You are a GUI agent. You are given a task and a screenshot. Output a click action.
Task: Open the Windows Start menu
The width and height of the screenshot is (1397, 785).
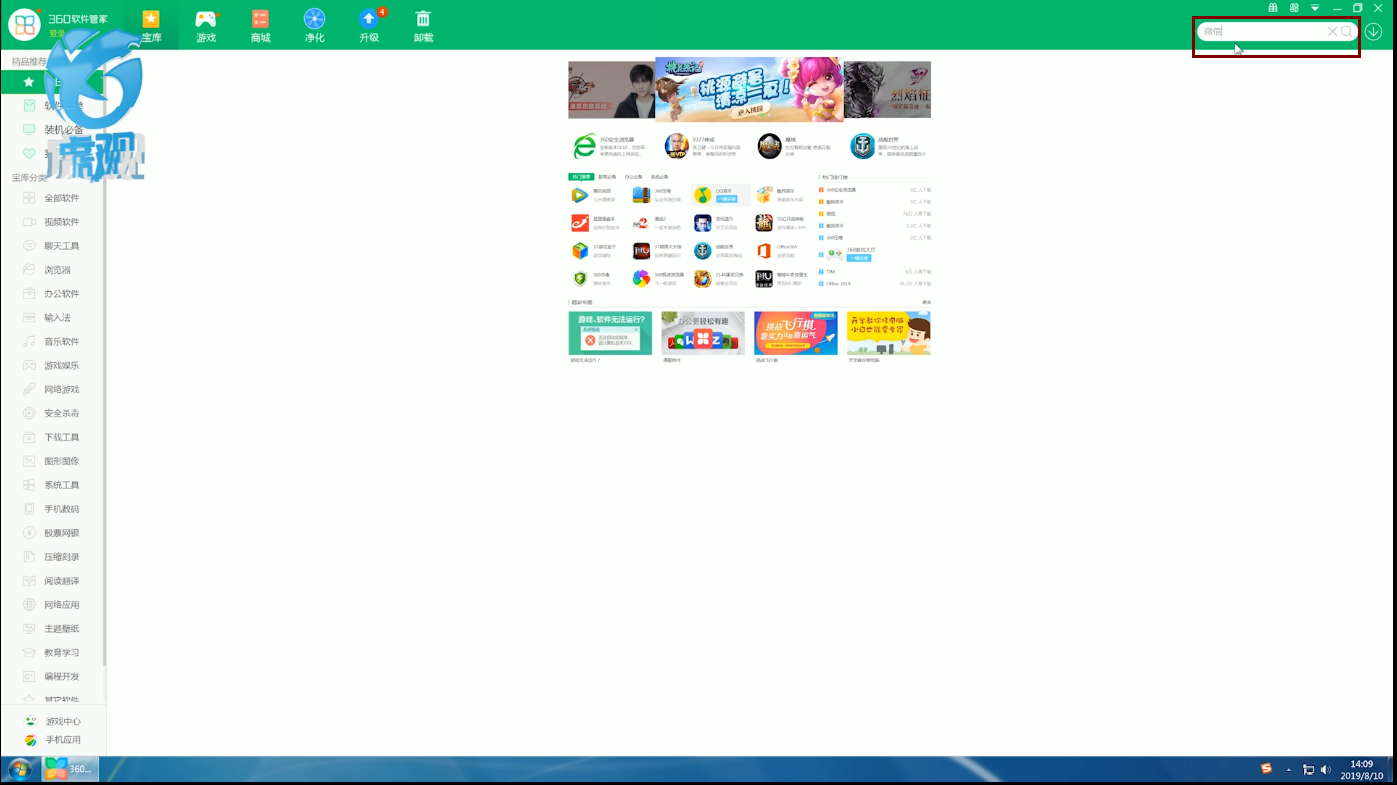pos(19,769)
